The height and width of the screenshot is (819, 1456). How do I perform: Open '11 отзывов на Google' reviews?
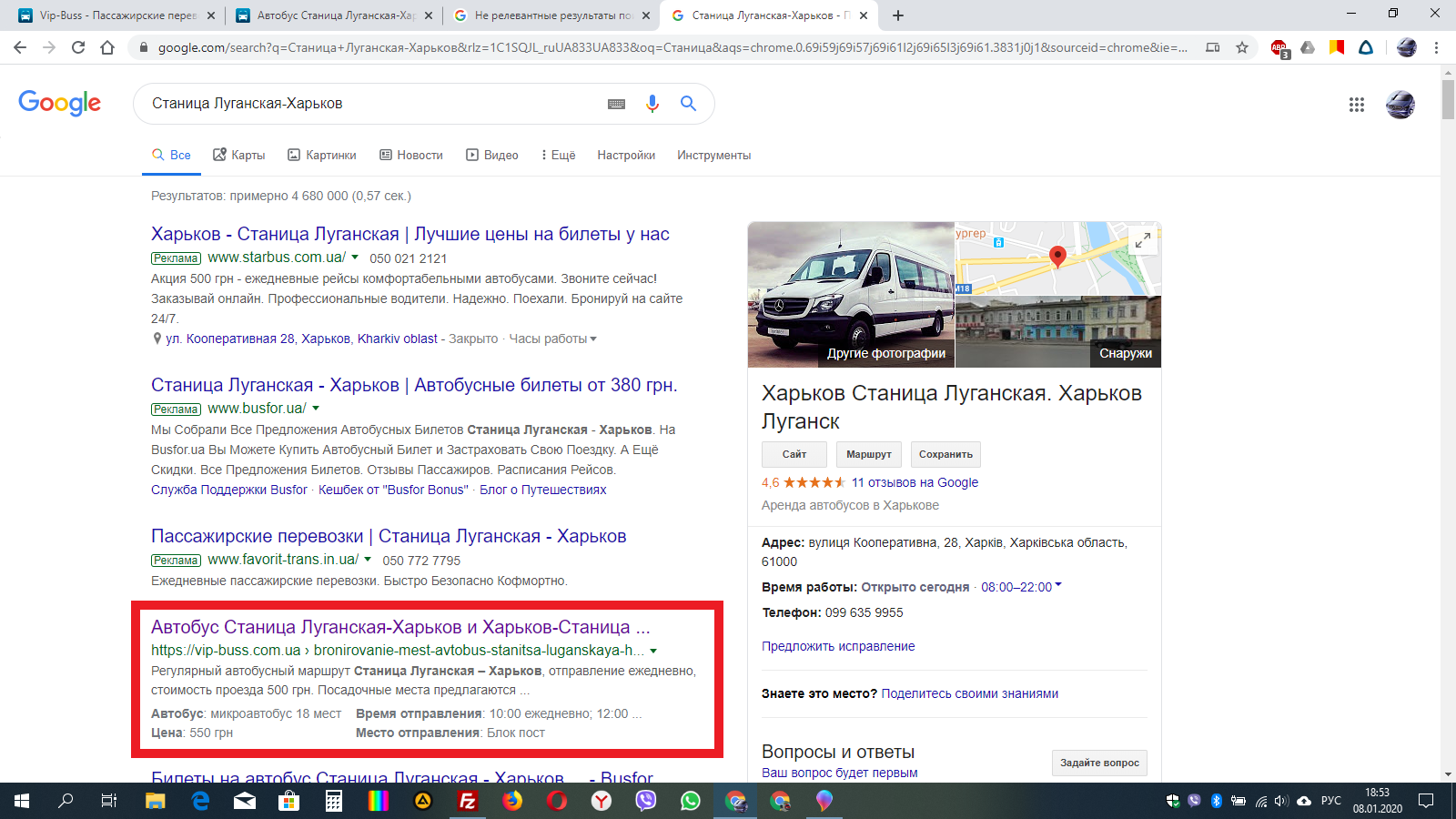point(915,482)
